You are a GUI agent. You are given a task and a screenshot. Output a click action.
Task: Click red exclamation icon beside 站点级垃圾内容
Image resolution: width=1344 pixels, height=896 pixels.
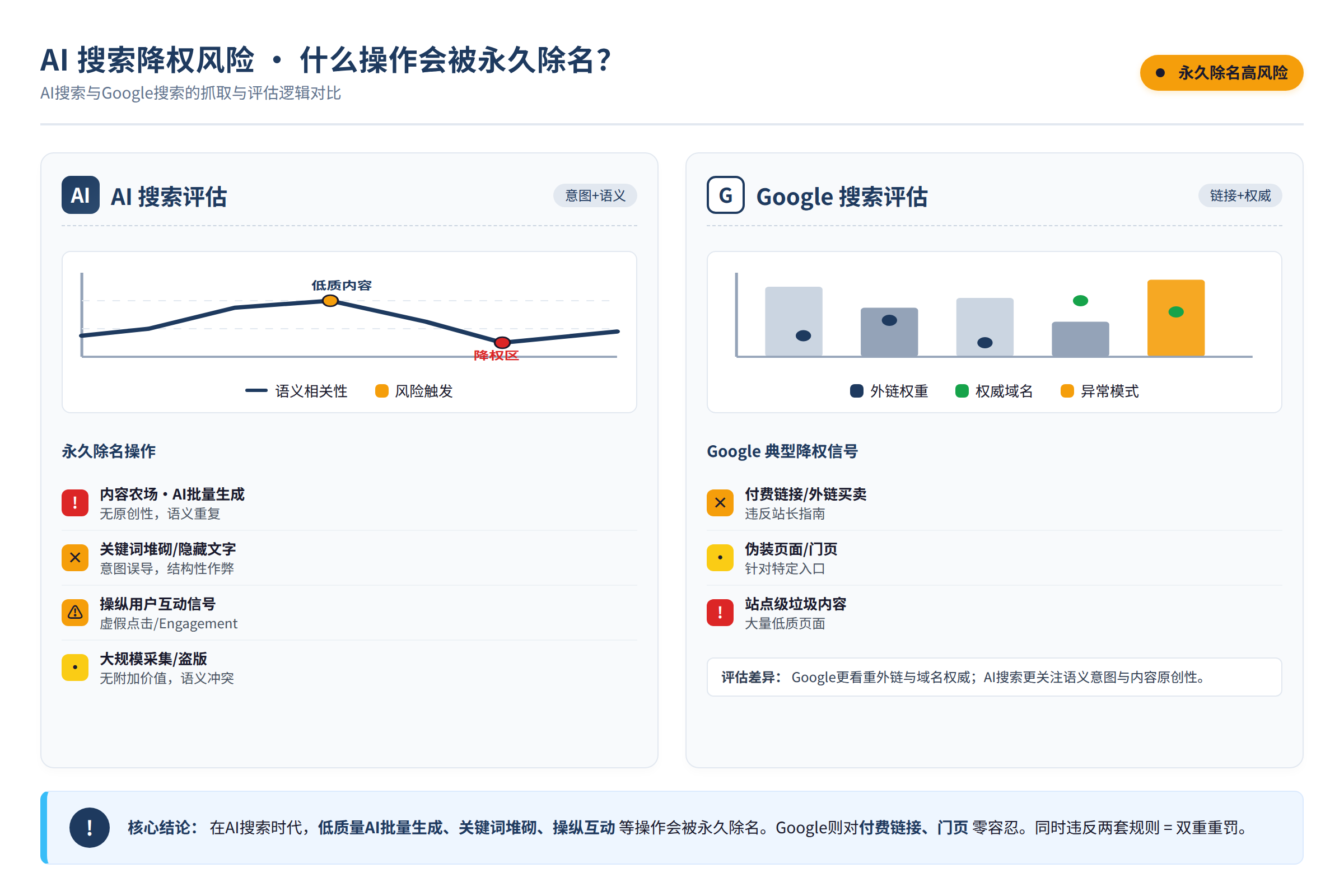(720, 613)
